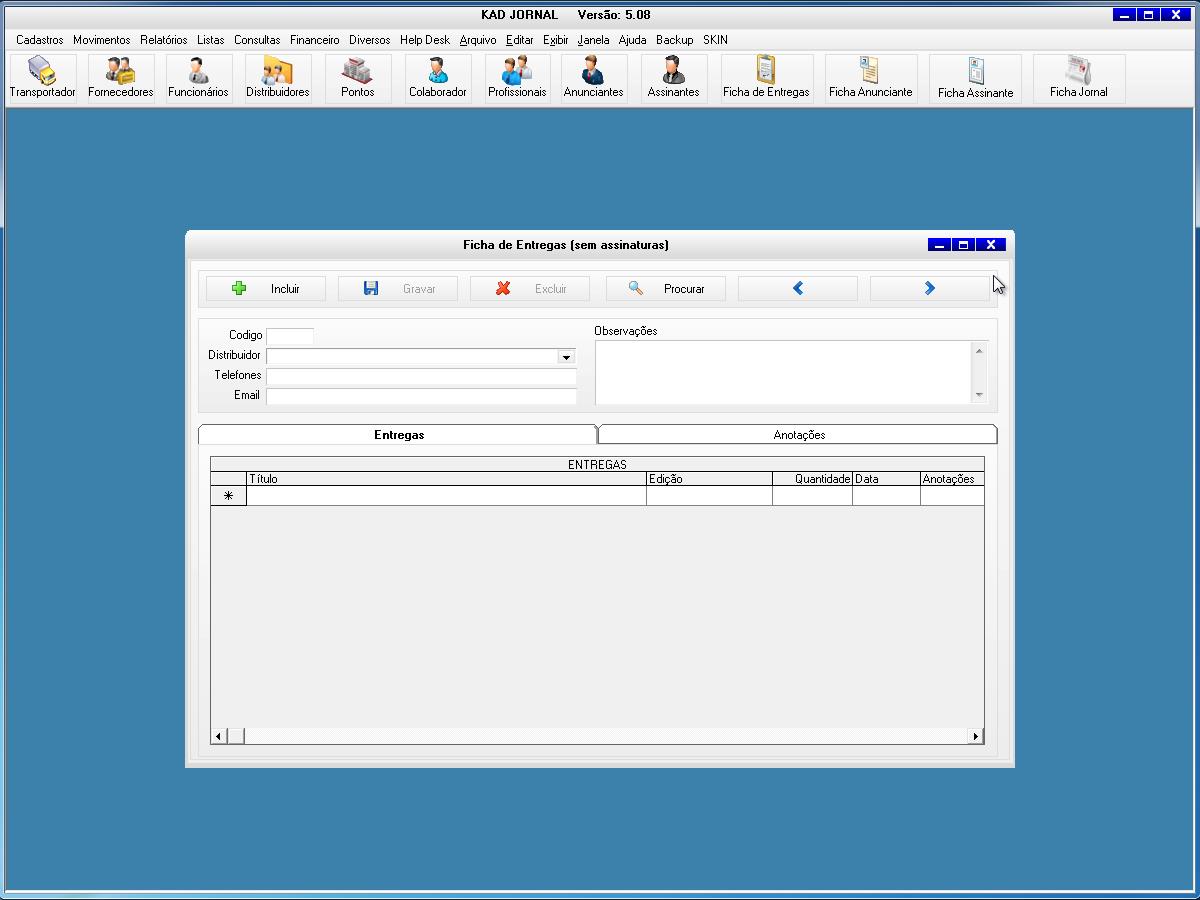Screen dimensions: 1200x900
Task: Launch Ficha Jornal from the toolbar
Action: (1078, 78)
